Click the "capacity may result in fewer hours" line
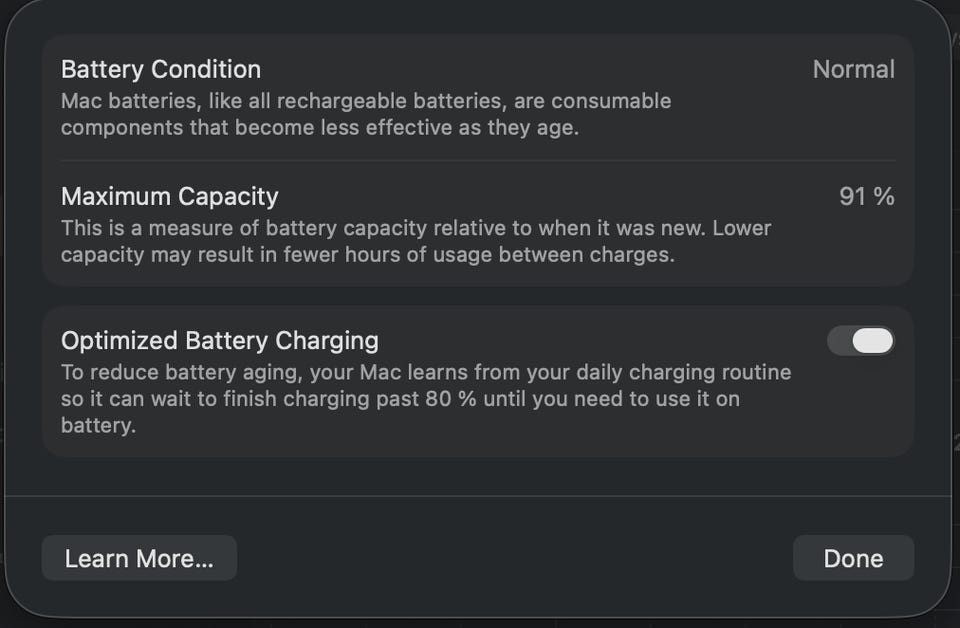 tap(368, 254)
